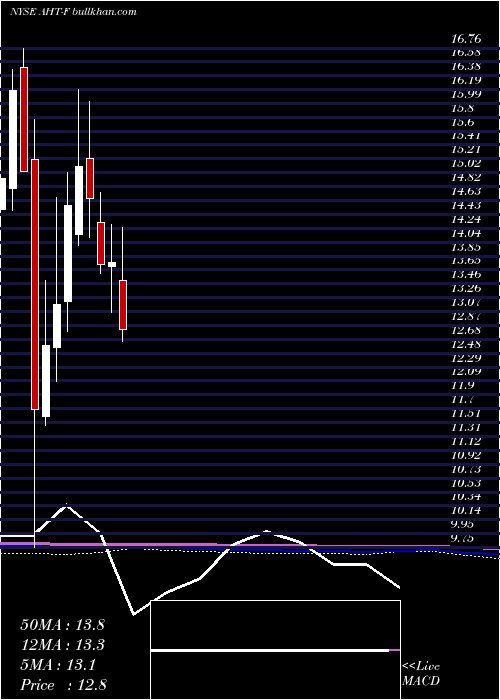Select the 13.85 price label
Screen dimensions: 500x700
click(466, 247)
